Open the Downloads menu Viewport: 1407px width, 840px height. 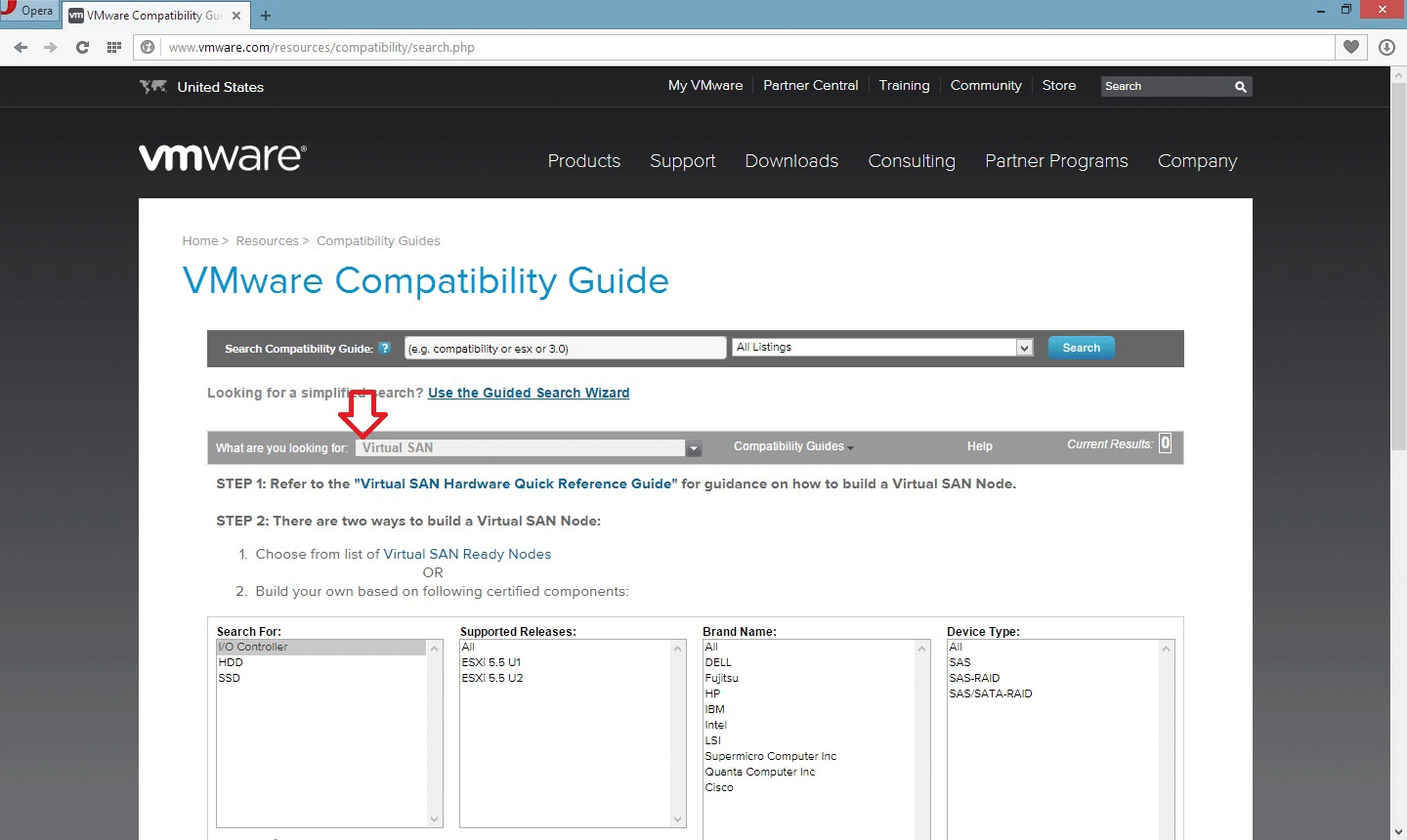click(791, 161)
